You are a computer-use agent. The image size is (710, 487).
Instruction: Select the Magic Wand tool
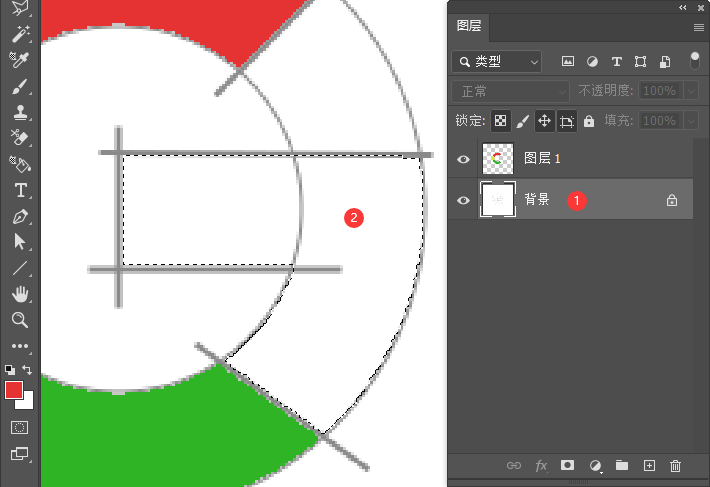[20, 34]
